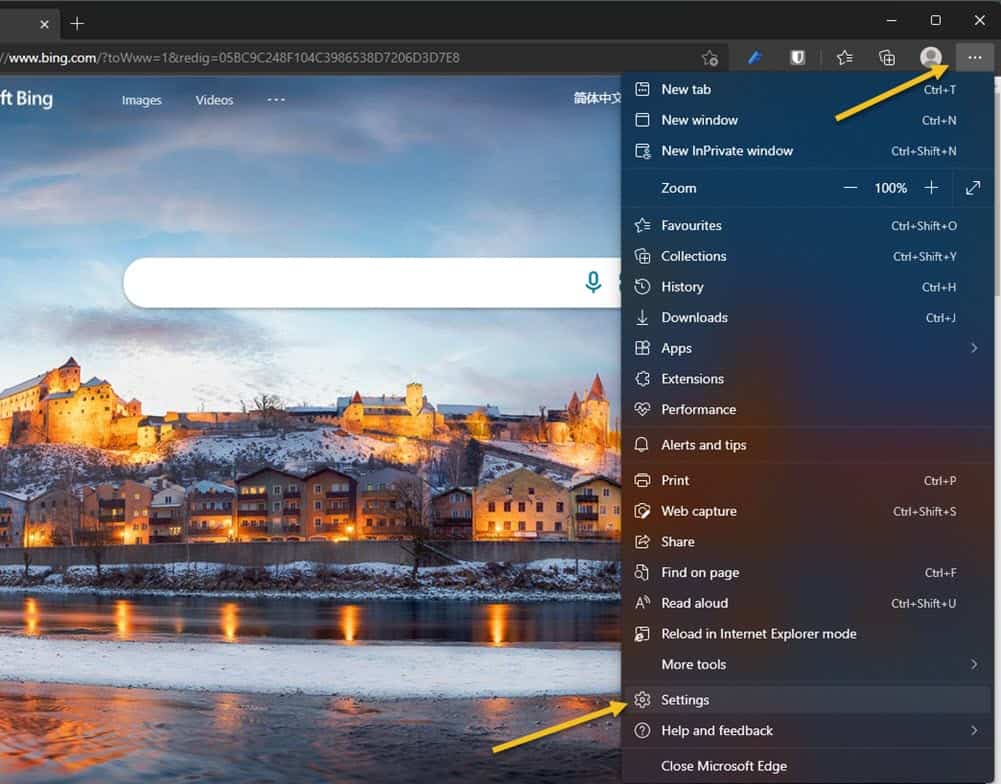
Task: Open Bing Images link
Action: click(141, 100)
